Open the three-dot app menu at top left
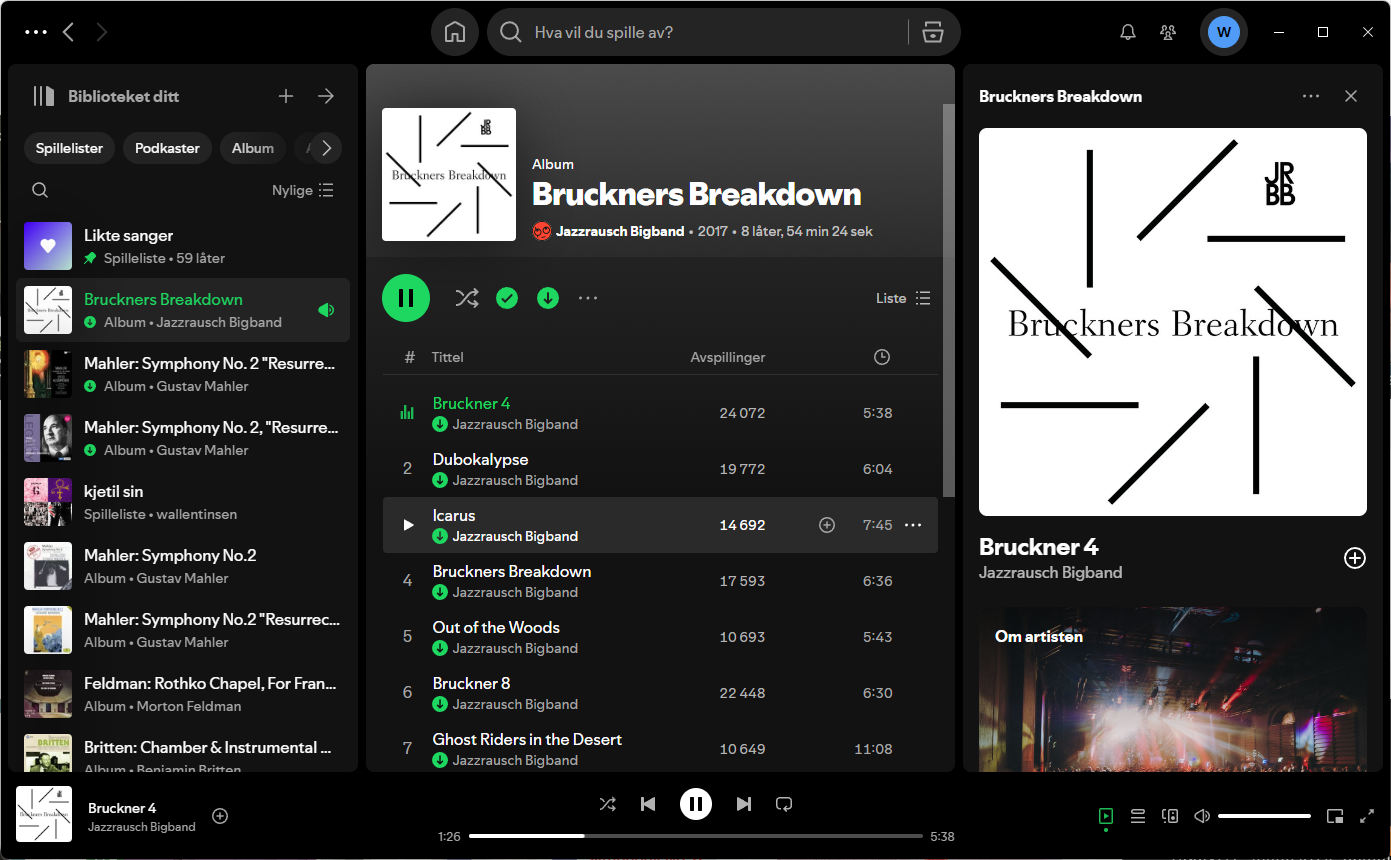The image size is (1391, 860). [36, 32]
